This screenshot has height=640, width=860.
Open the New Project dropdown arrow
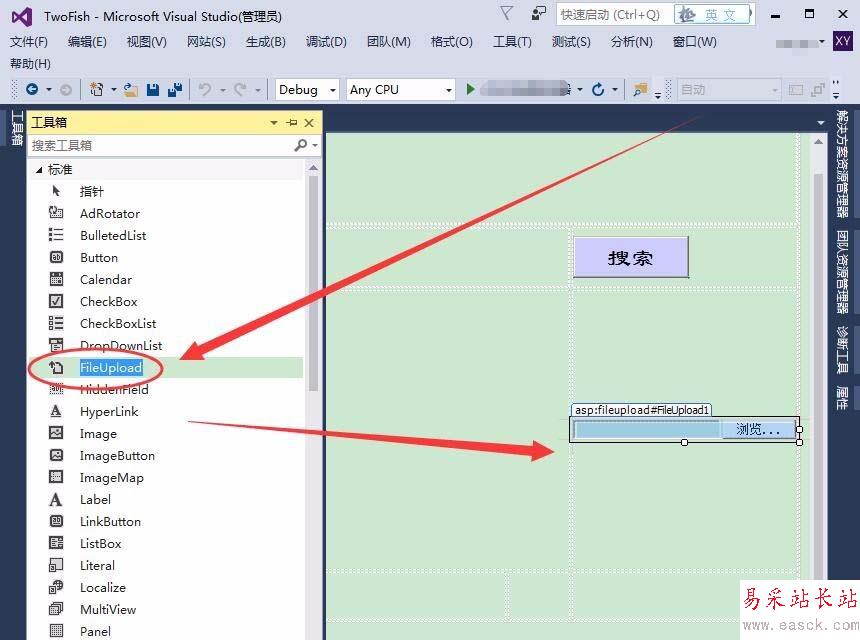click(114, 89)
